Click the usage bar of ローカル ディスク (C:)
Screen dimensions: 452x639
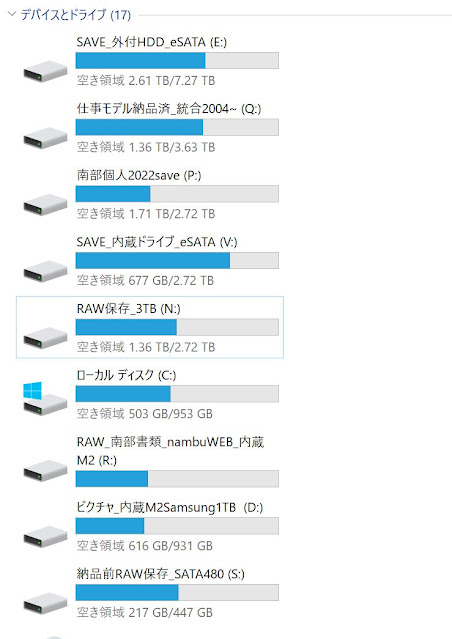[x=177, y=394]
